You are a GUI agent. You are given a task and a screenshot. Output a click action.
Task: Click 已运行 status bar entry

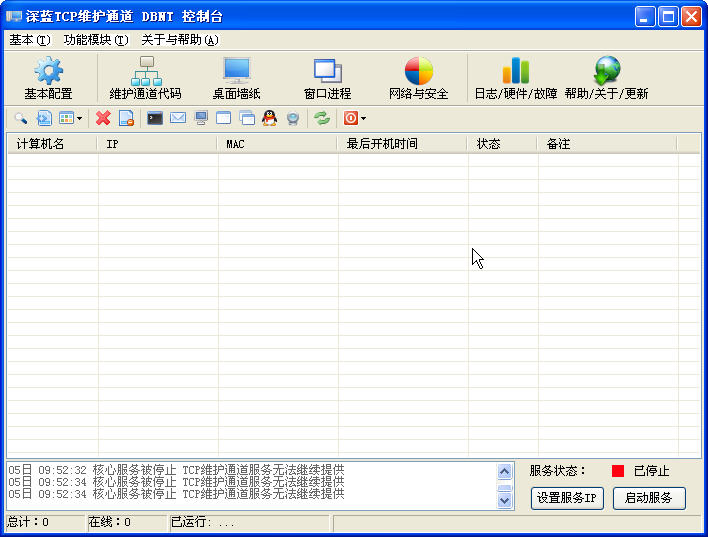click(x=203, y=523)
